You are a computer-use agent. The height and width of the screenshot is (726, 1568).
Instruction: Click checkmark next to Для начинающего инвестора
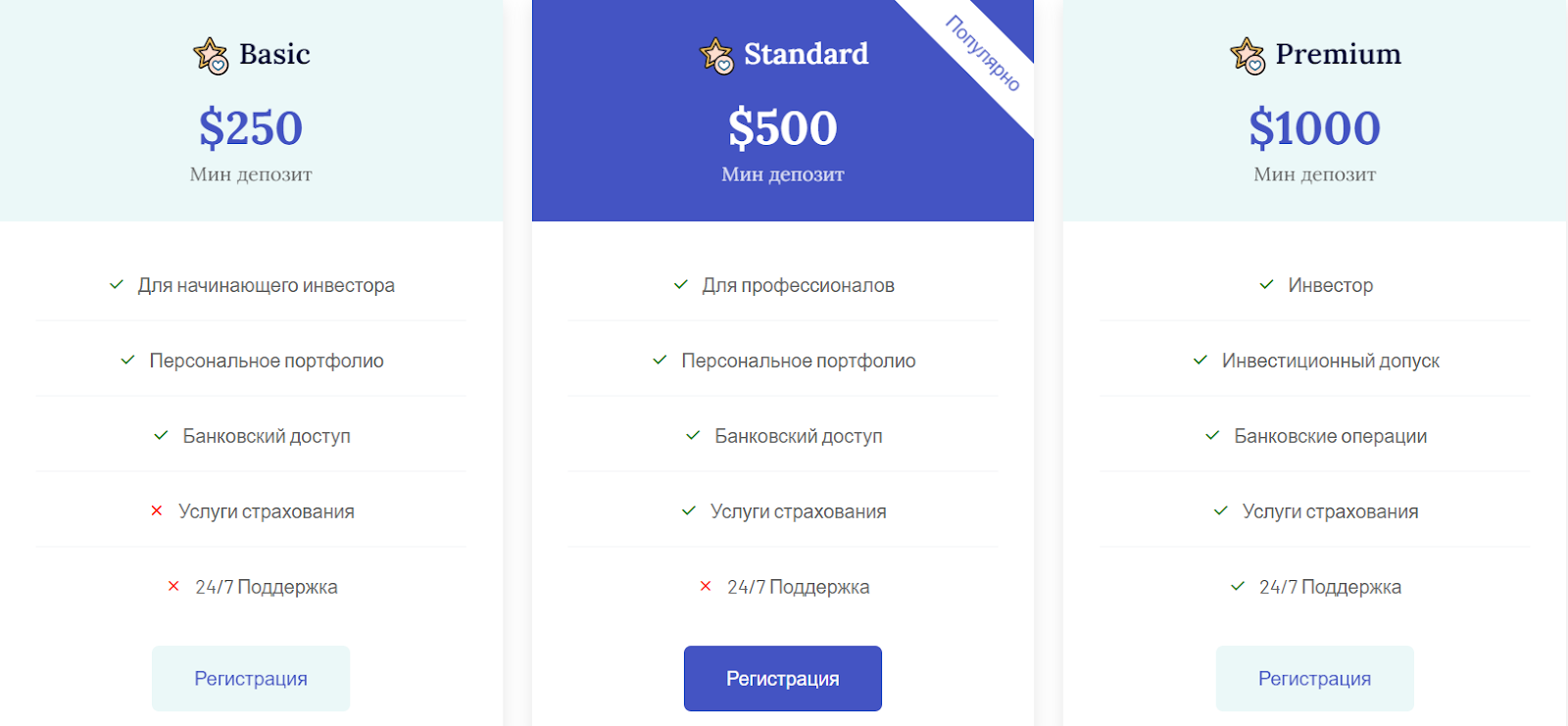coord(117,284)
